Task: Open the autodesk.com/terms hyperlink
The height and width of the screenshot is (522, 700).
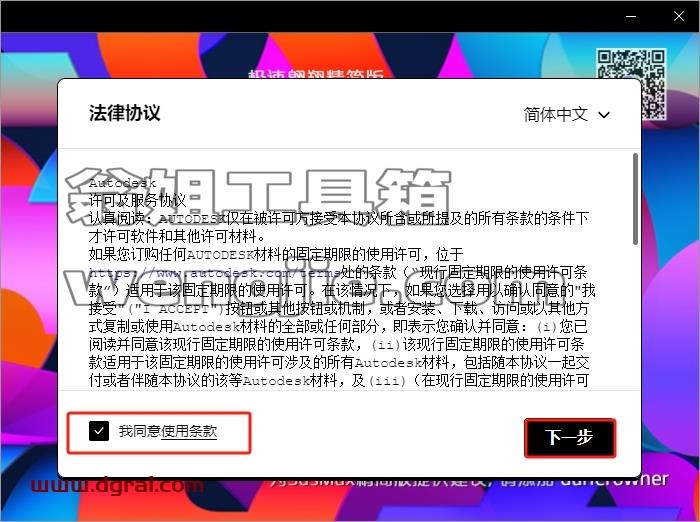Action: [x=215, y=272]
